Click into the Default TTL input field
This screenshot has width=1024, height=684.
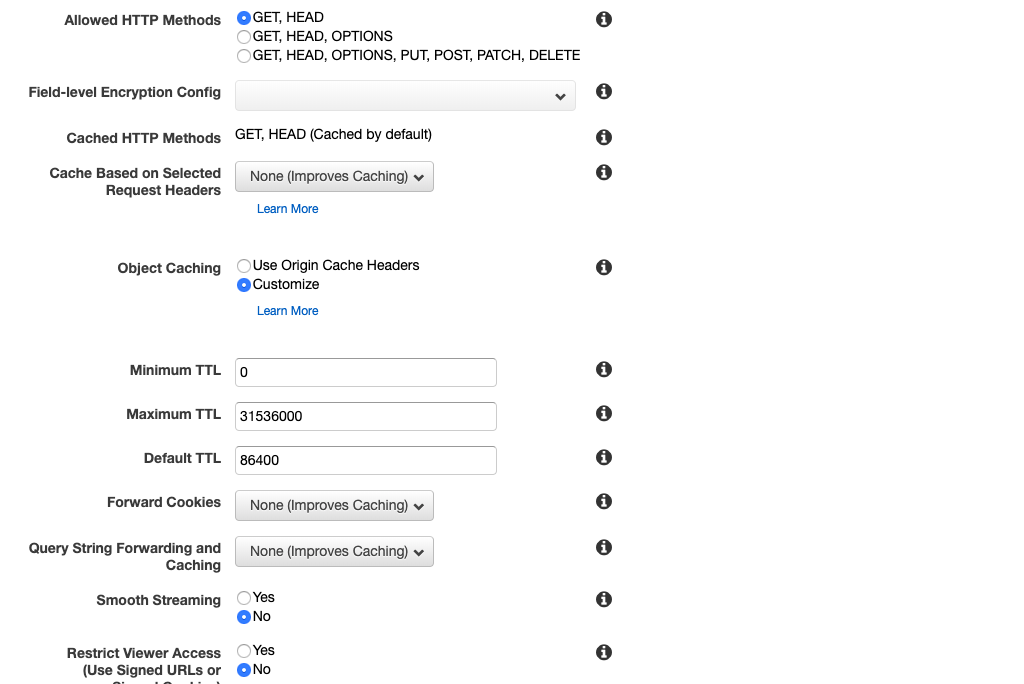(x=365, y=461)
